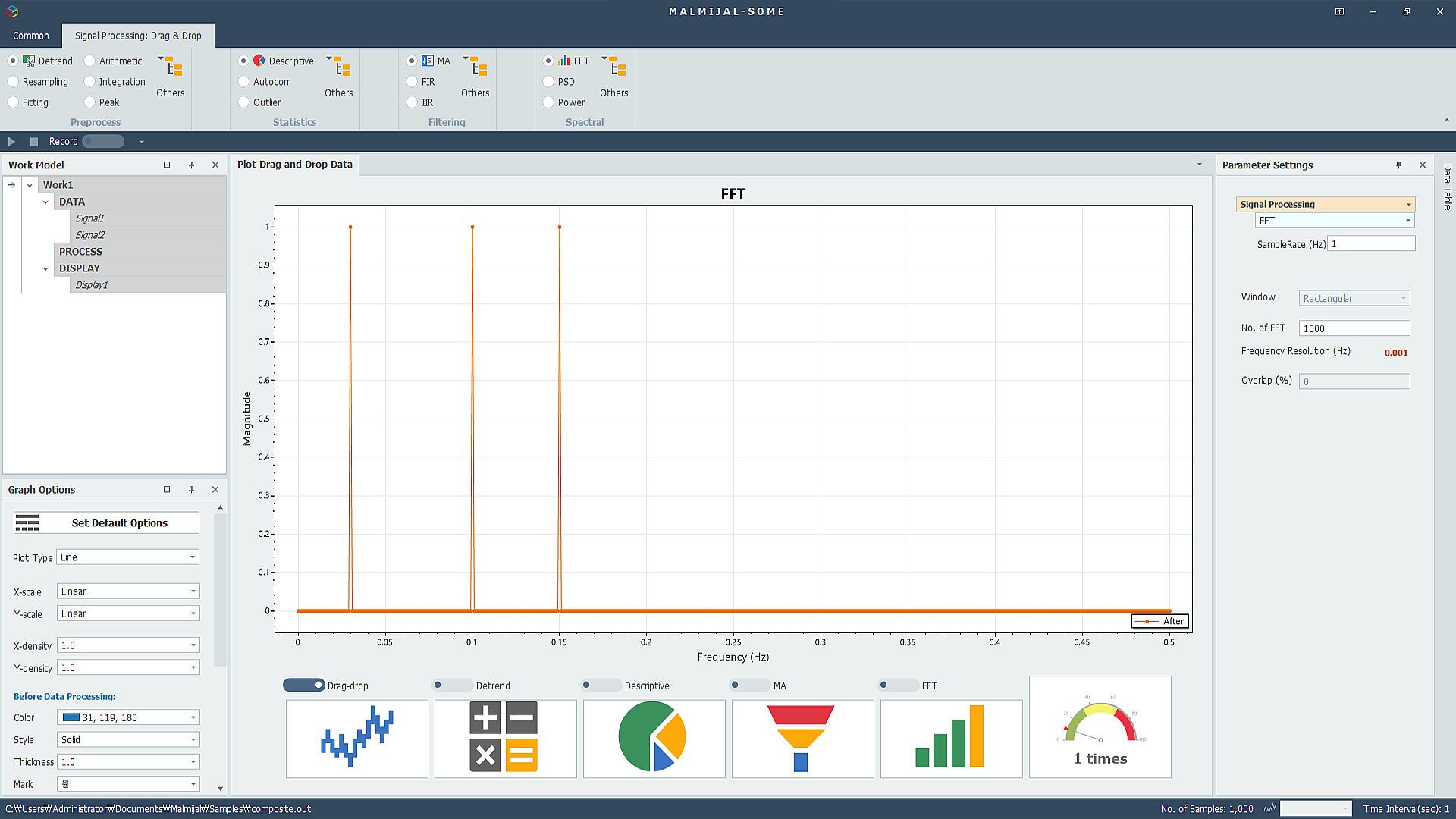This screenshot has height=819, width=1456.
Task: Switch to the Common tab
Action: tap(31, 36)
